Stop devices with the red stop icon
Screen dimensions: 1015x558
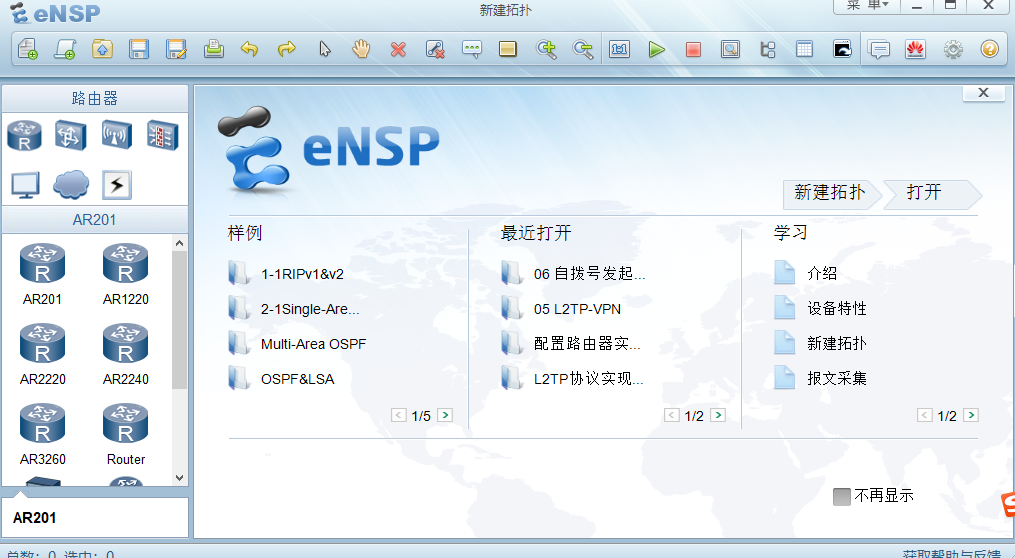(x=693, y=49)
